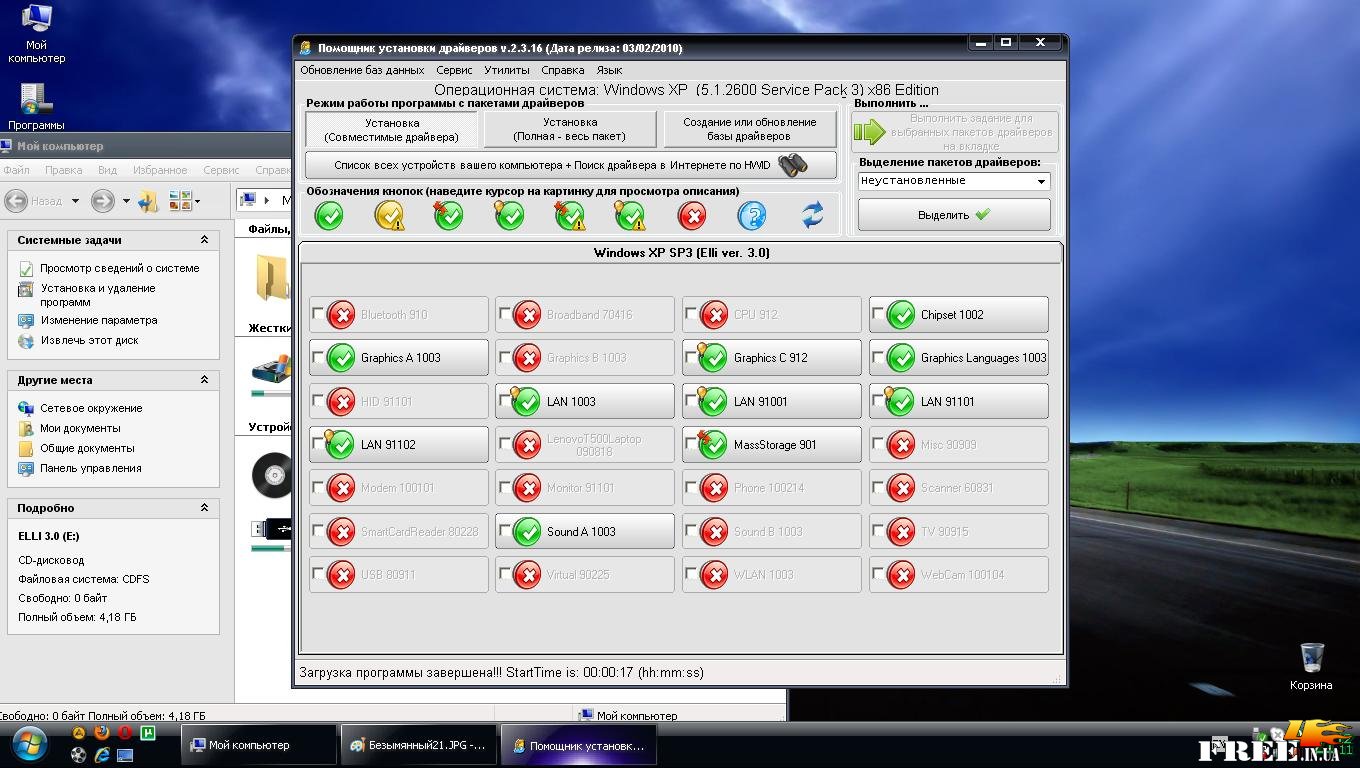
Task: Open the Утилиты menu
Action: (x=507, y=70)
